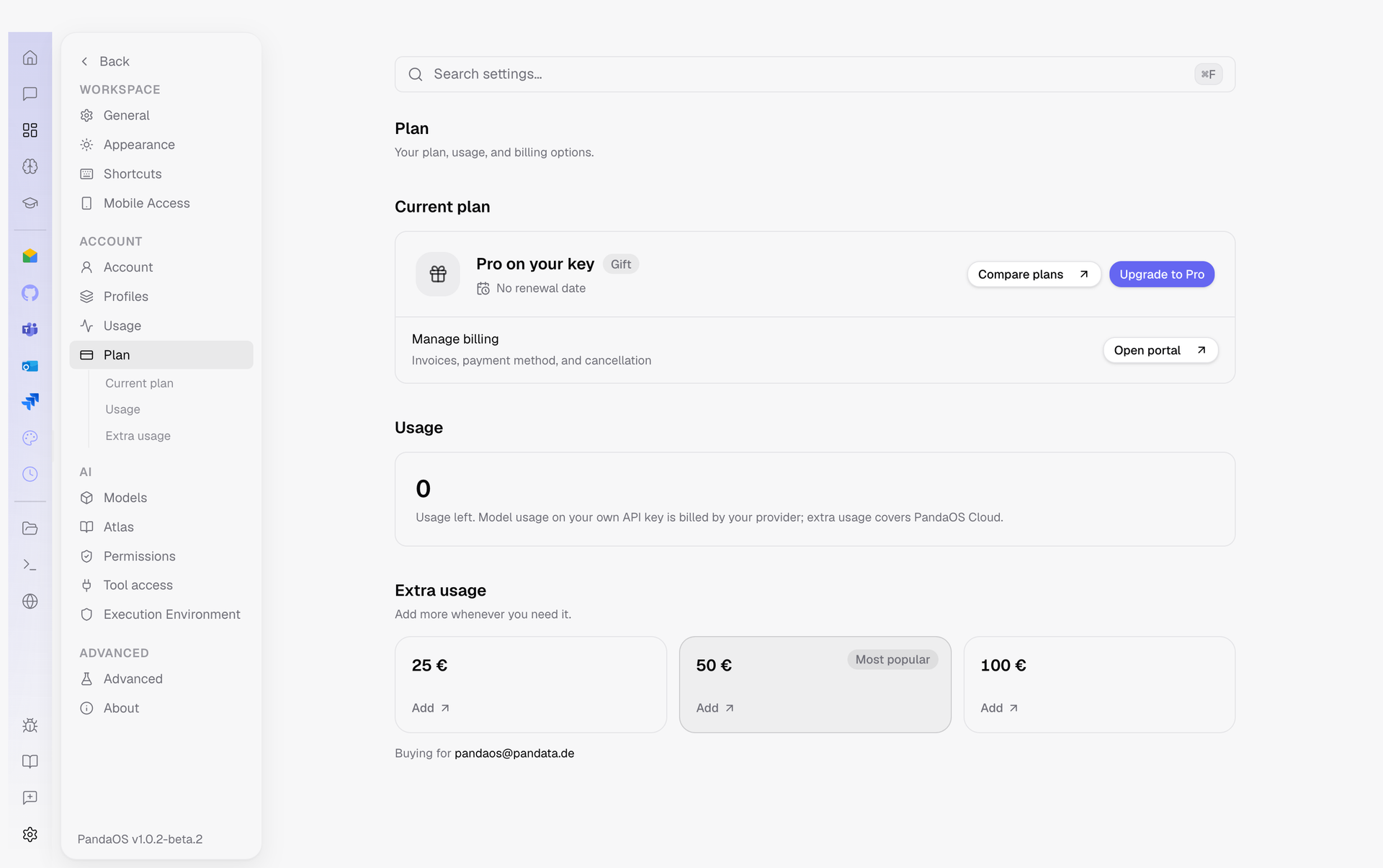
Task: Open Shortcuts settings
Action: tap(161, 174)
